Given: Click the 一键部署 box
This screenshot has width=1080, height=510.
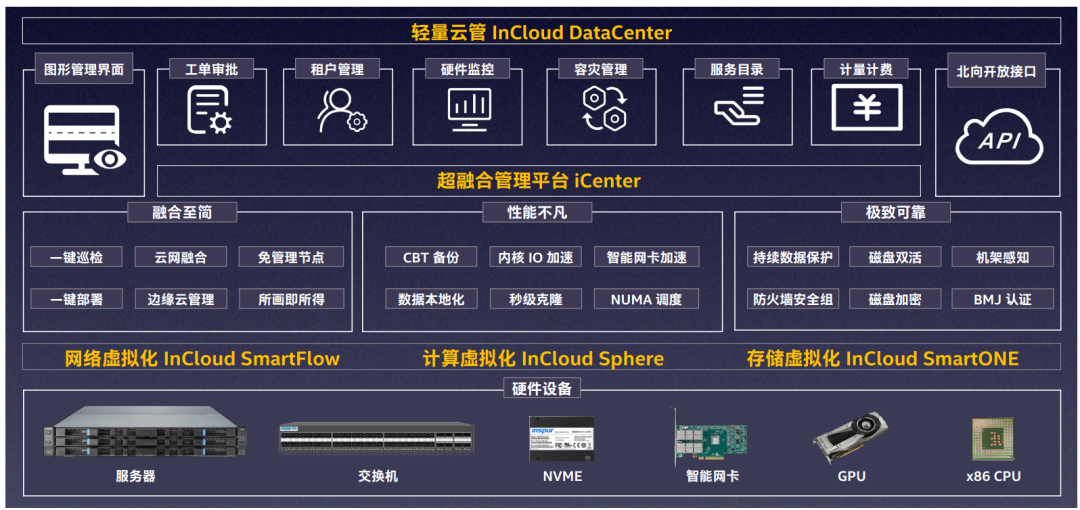Looking at the screenshot, I should coord(76,299).
